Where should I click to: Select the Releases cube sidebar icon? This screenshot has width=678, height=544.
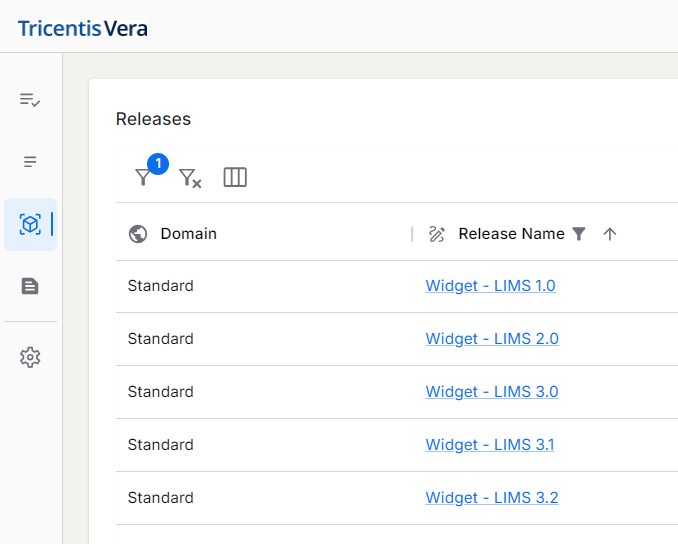coord(30,224)
